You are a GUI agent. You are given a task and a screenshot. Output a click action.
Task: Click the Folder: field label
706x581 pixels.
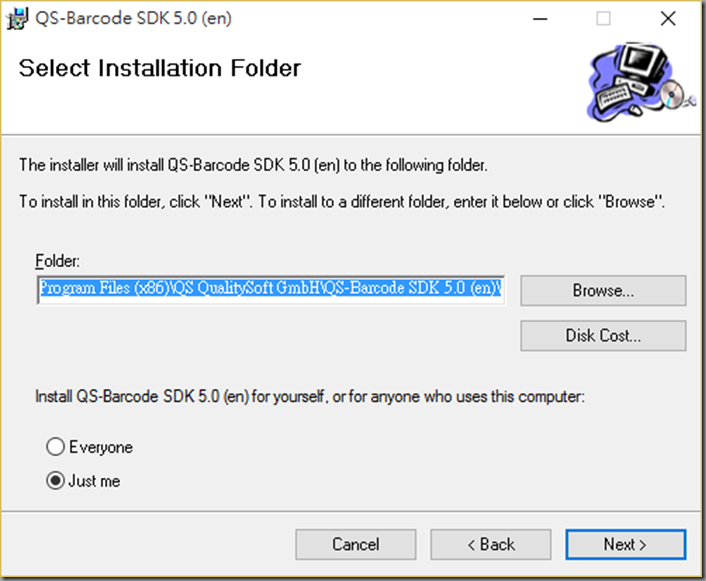click(x=58, y=261)
